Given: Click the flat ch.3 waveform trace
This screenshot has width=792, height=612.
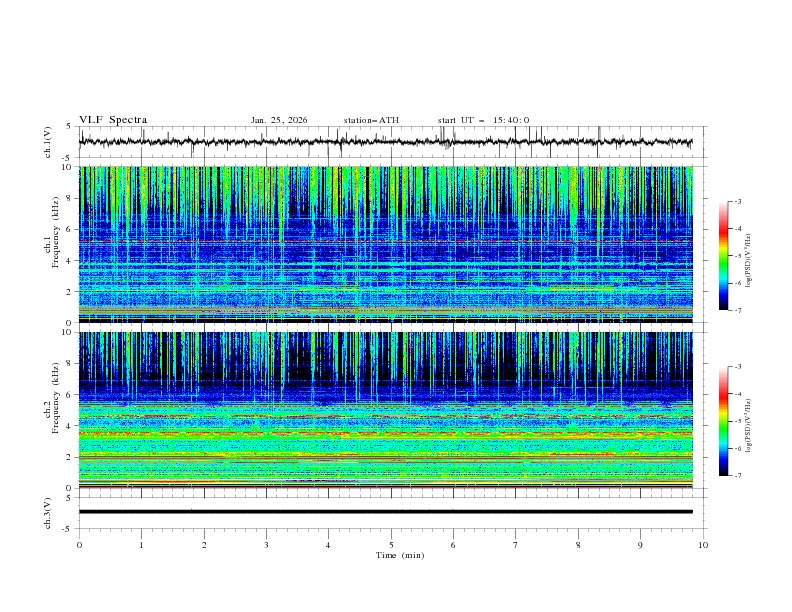Looking at the screenshot, I should pos(386,512).
